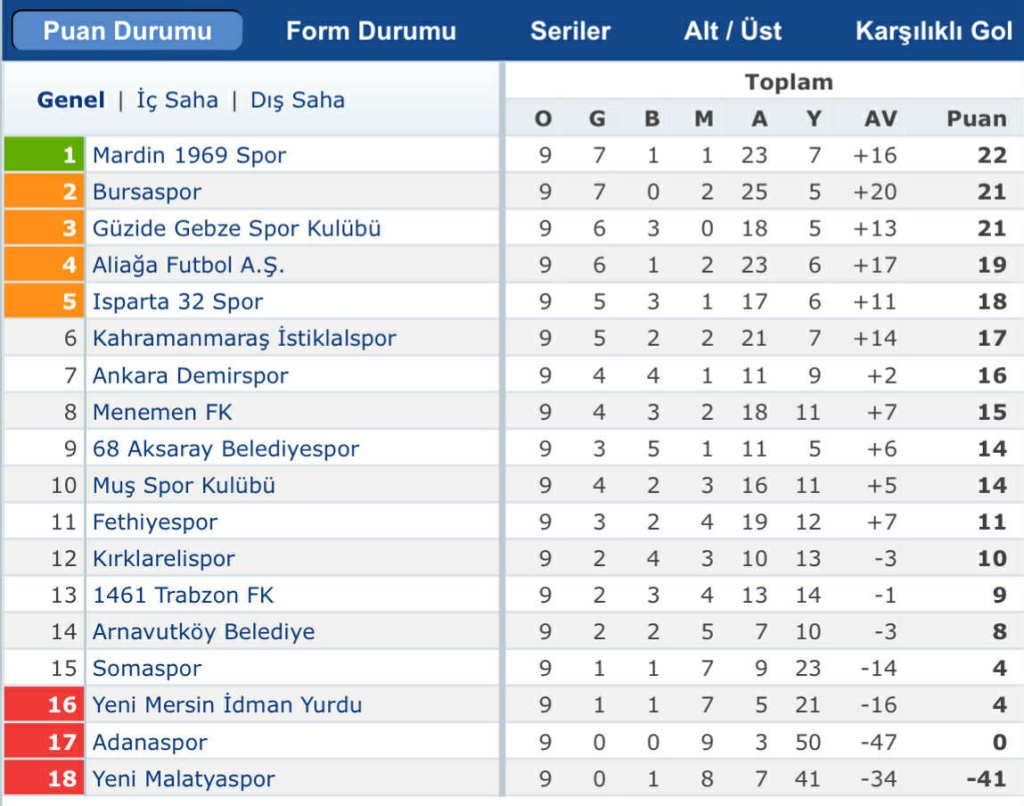Select 1461 Trabzon FK in the table
Screen dimensions: 1024x806
pyautogui.click(x=183, y=595)
